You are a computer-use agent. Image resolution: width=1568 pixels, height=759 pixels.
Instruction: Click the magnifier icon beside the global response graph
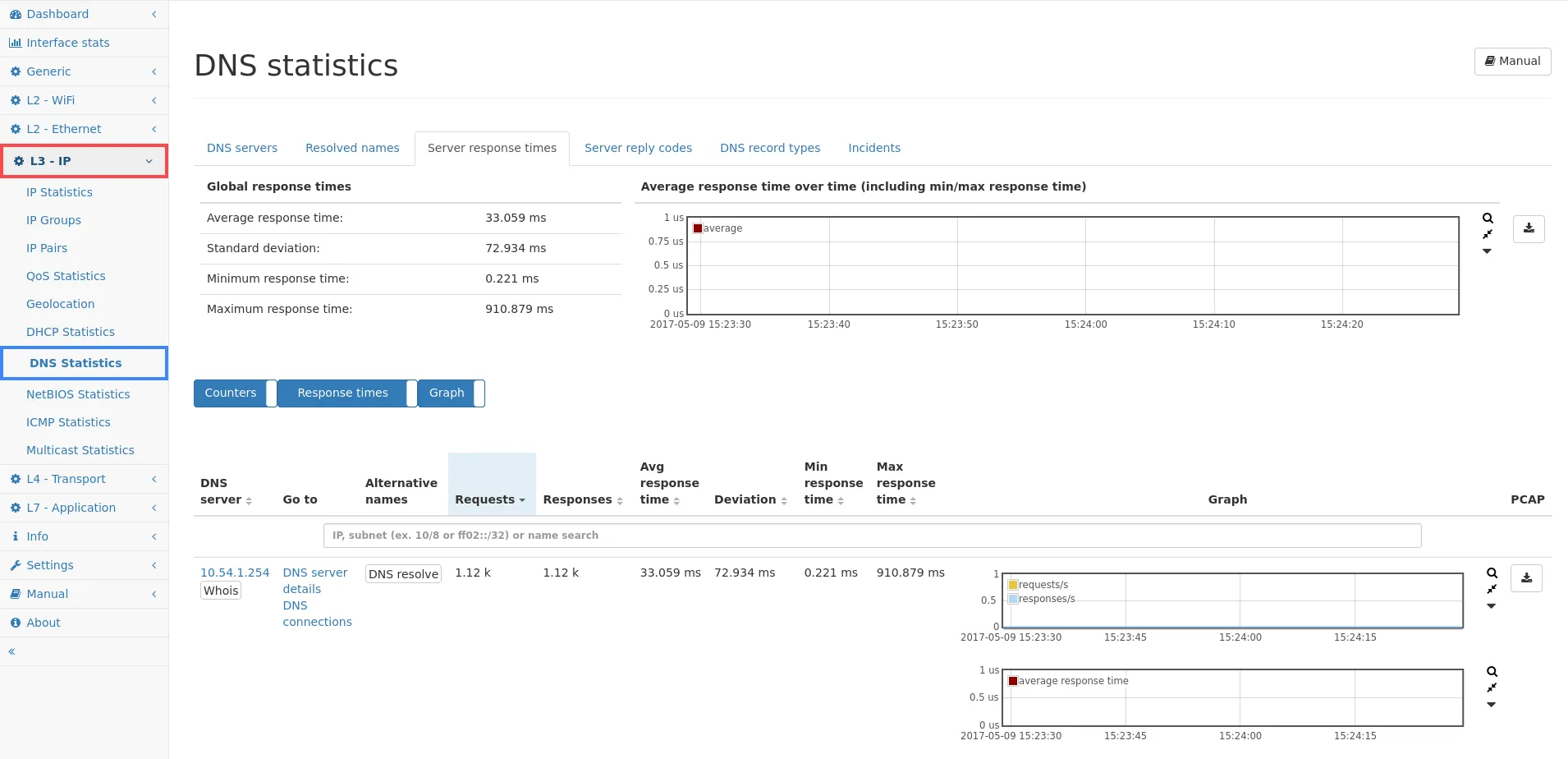click(1488, 218)
